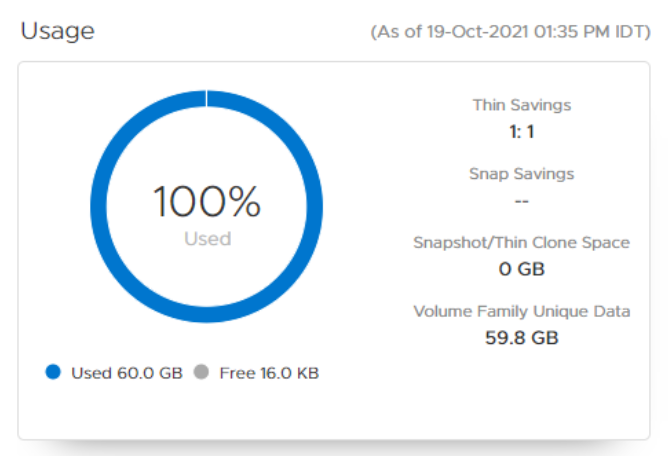Click the gray Used label under 100%
The height and width of the screenshot is (456, 672).
click(x=207, y=239)
